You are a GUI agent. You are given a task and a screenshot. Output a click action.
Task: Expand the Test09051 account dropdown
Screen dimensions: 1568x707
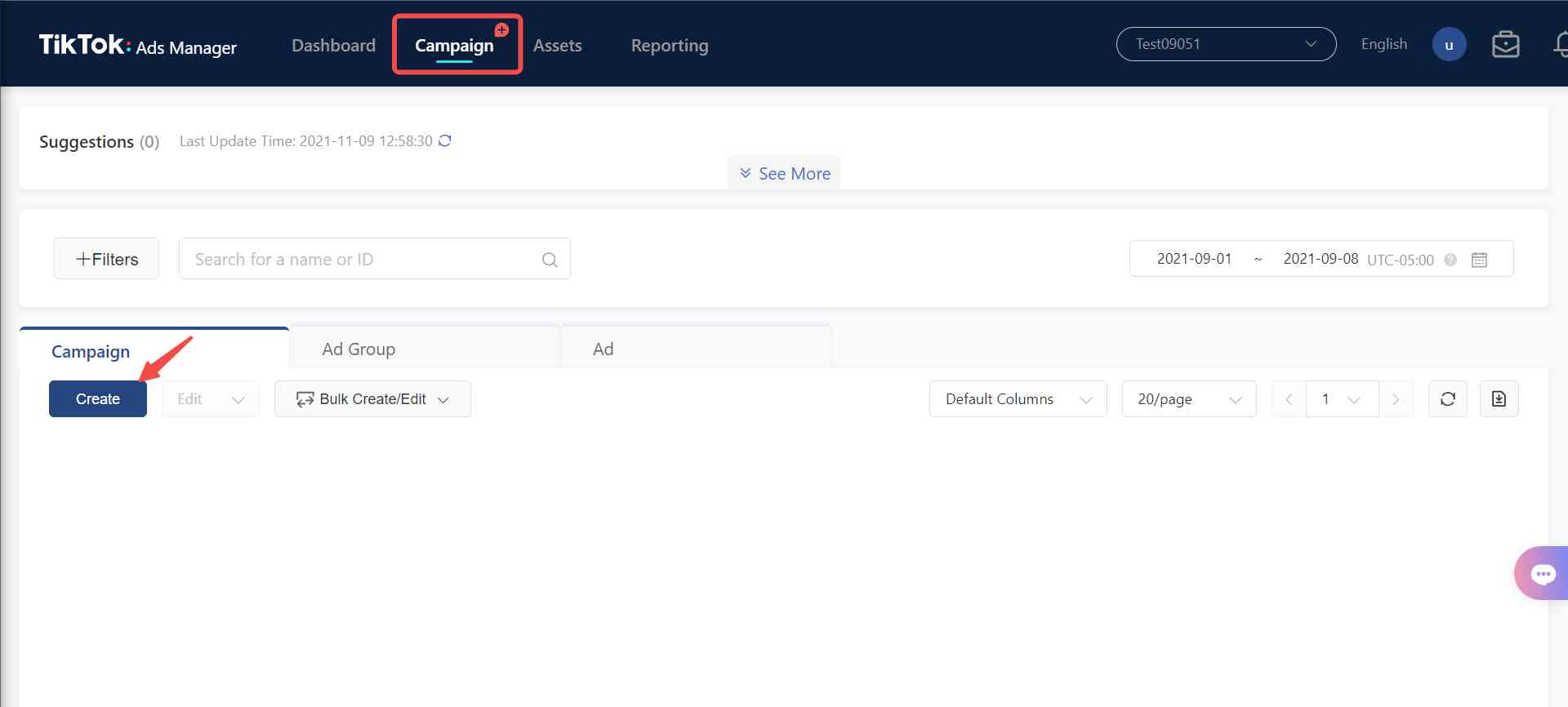[x=1226, y=44]
